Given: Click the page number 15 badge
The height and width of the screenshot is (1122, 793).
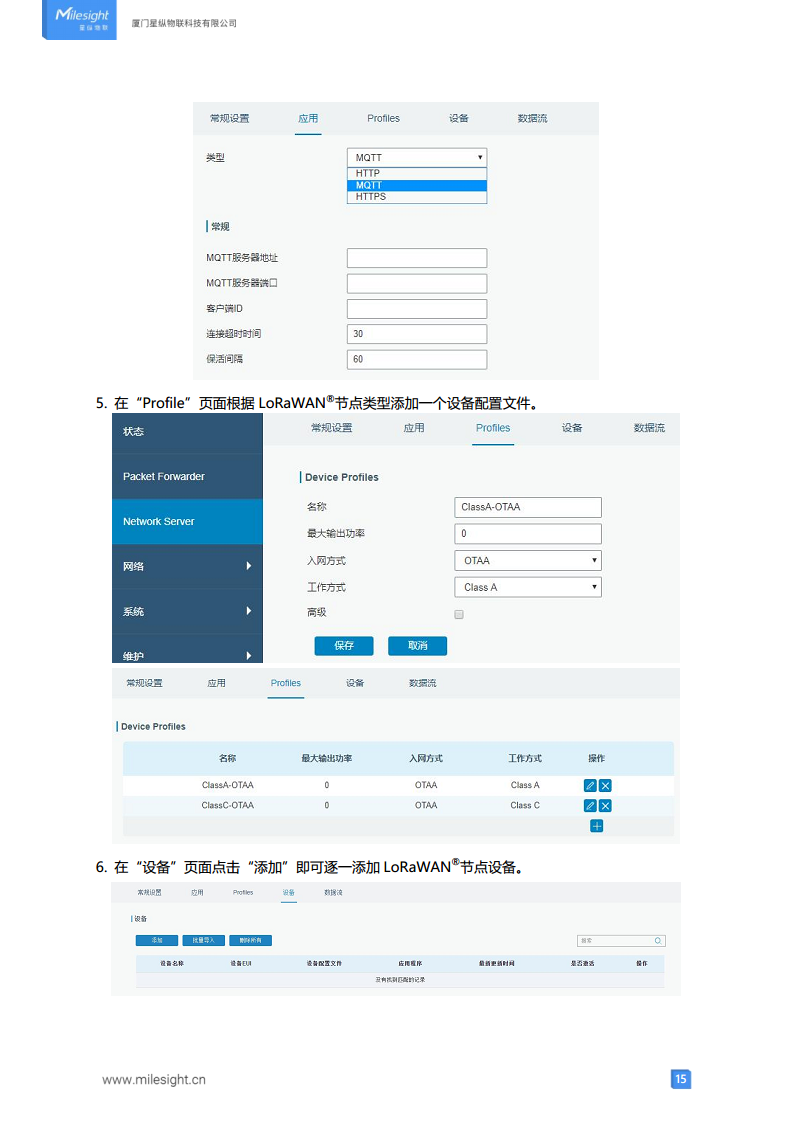Looking at the screenshot, I should (681, 1079).
